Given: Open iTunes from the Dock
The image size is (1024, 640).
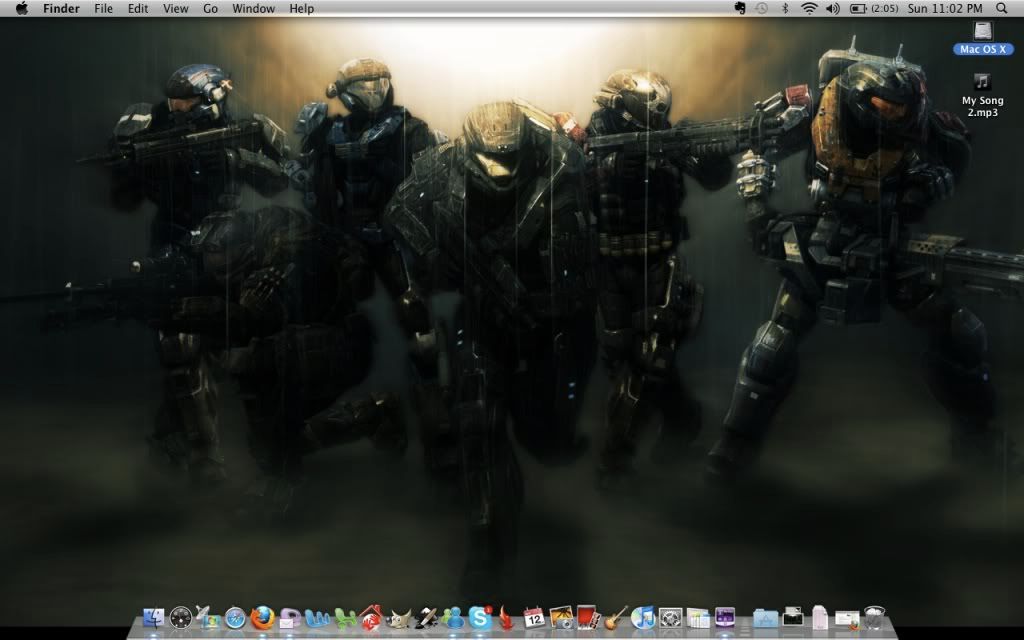Looking at the screenshot, I should 642,618.
